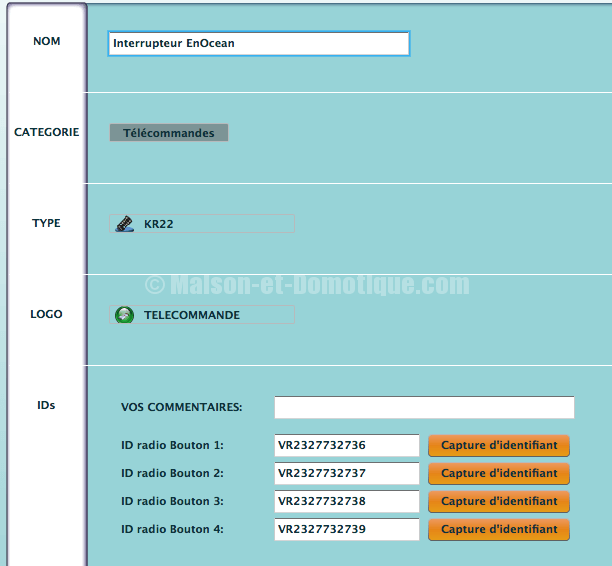Capture identifier for Bouton 2
The width and height of the screenshot is (612, 566).
point(499,473)
